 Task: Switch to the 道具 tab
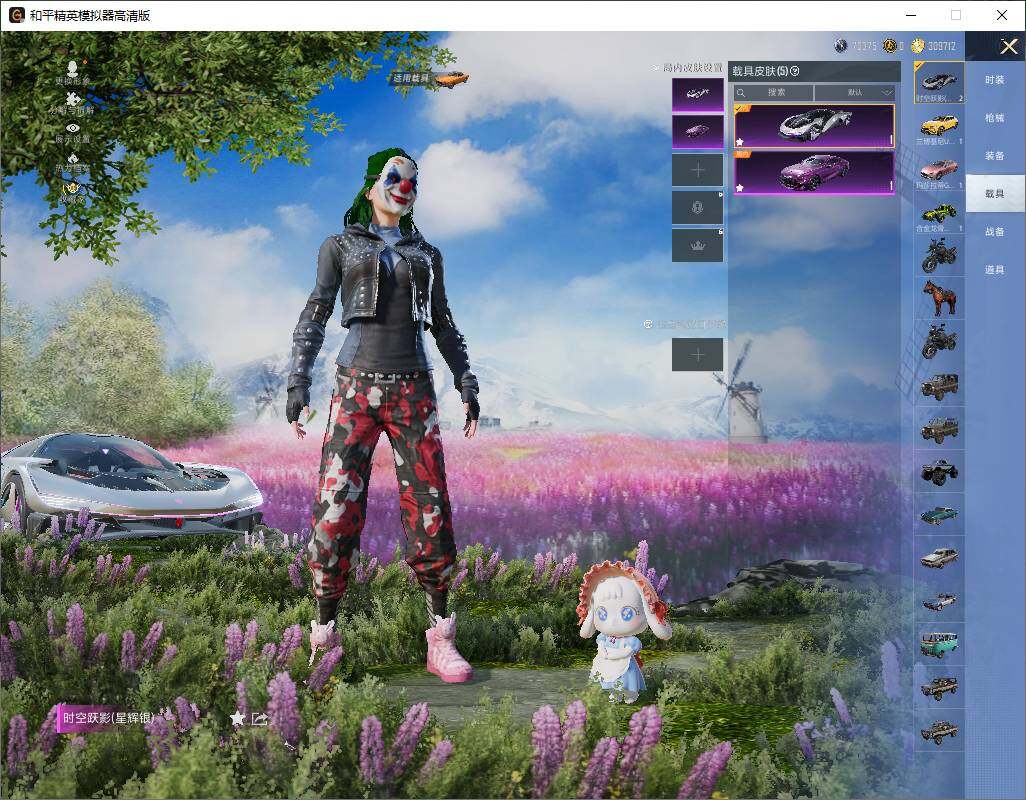coord(995,270)
